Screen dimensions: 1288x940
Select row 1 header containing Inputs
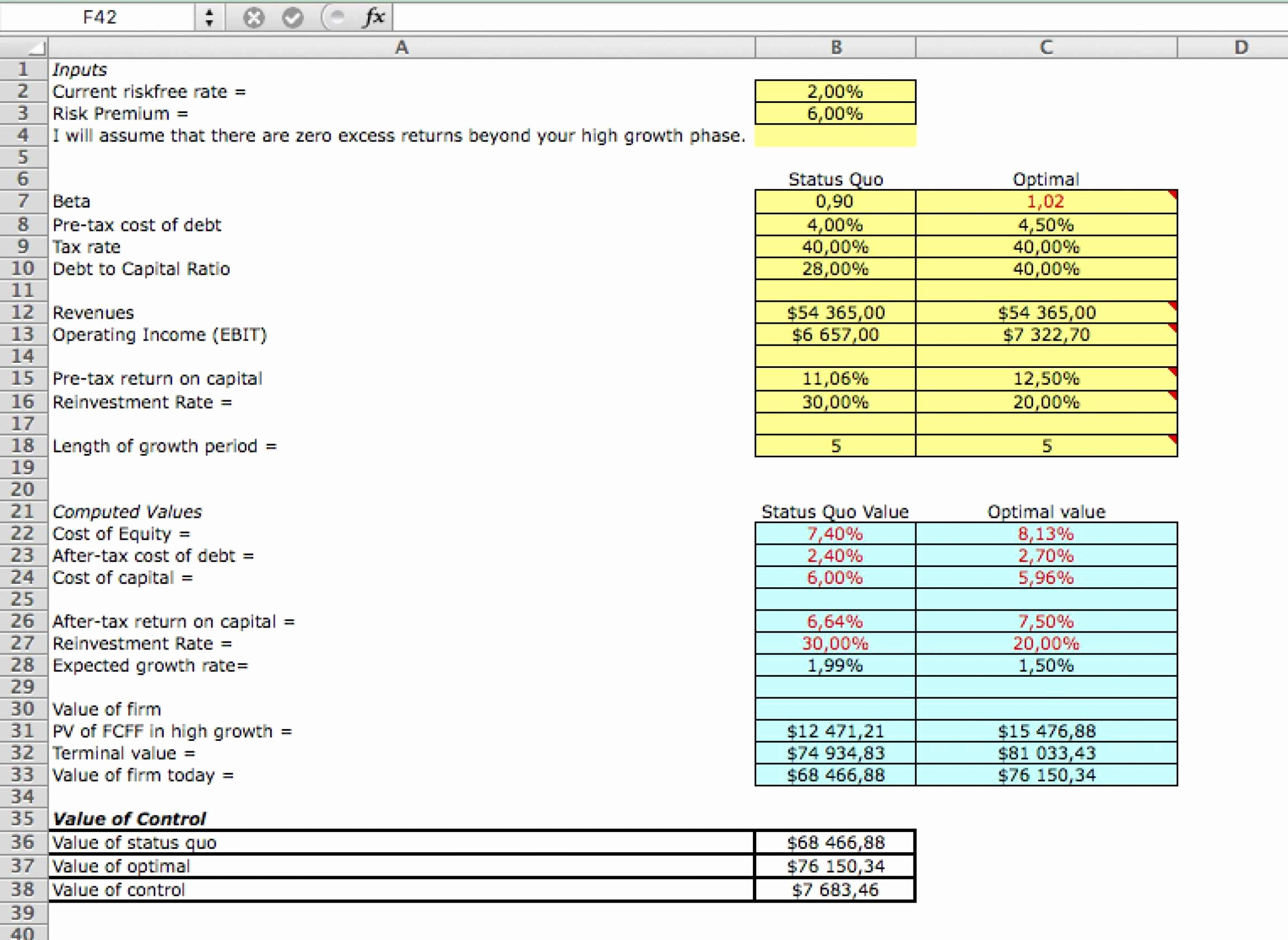[23, 69]
